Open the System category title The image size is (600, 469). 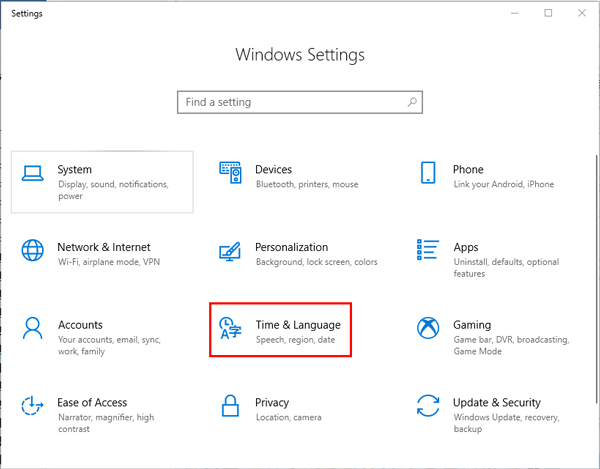tap(75, 169)
